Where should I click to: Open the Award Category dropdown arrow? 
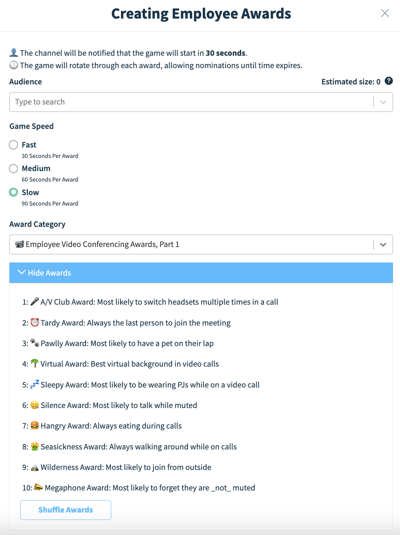(x=383, y=244)
